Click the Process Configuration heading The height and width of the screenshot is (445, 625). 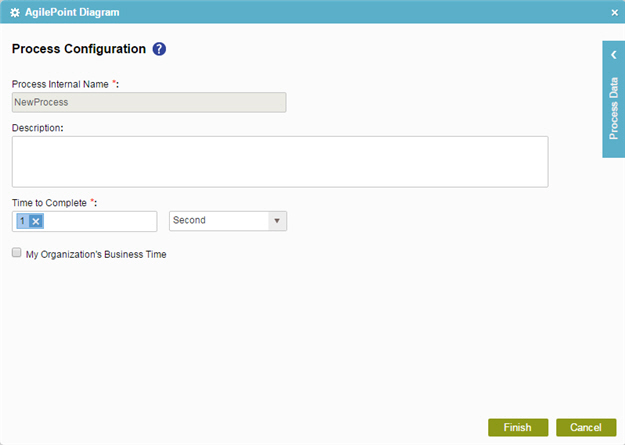tap(79, 49)
